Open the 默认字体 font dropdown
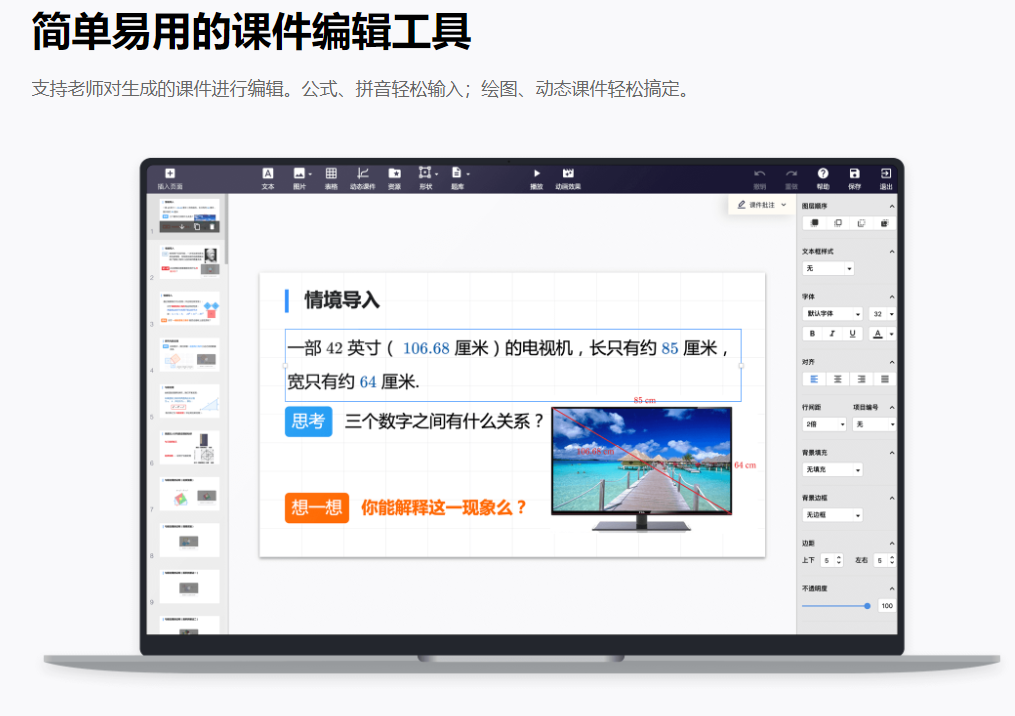 coord(833,313)
